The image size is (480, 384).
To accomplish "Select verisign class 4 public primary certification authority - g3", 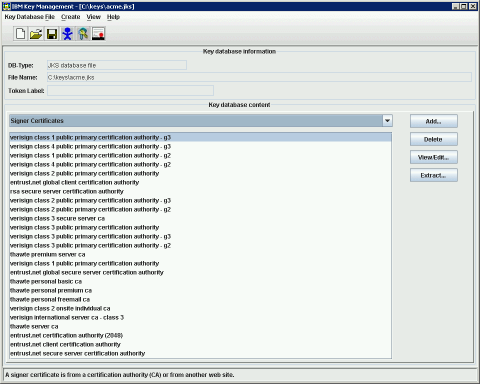I will [x=200, y=146].
